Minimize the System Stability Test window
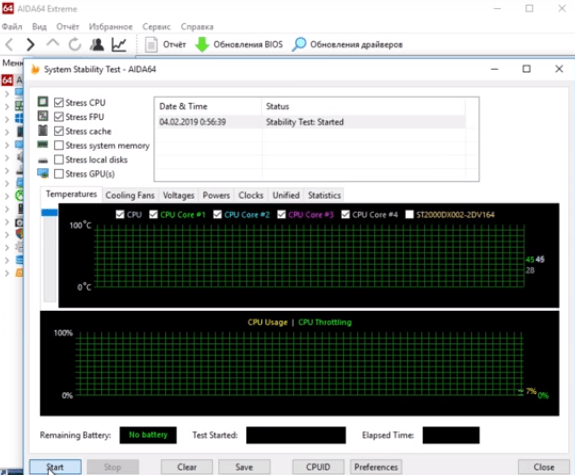Viewport: 575px width, 475px height. pos(495,69)
